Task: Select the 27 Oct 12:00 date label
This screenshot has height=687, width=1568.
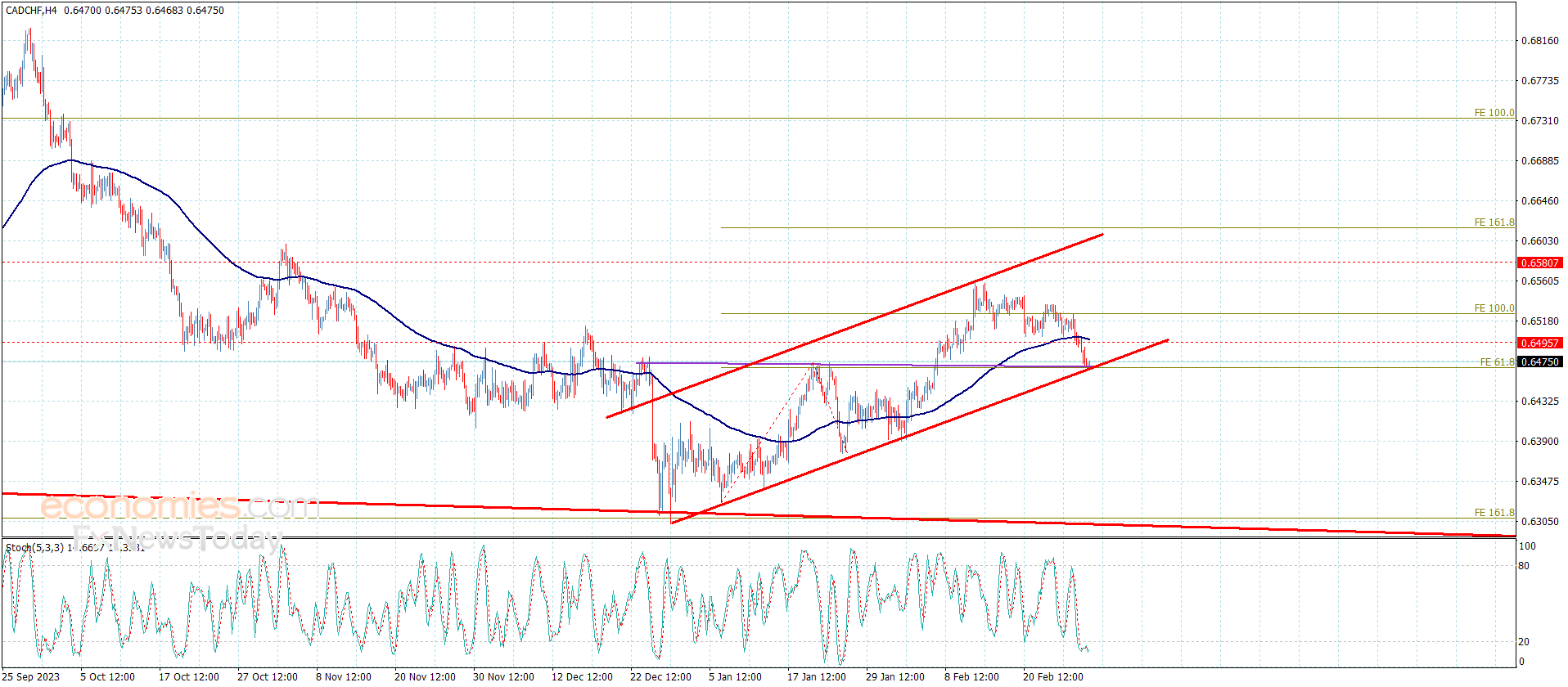Action: point(268,676)
